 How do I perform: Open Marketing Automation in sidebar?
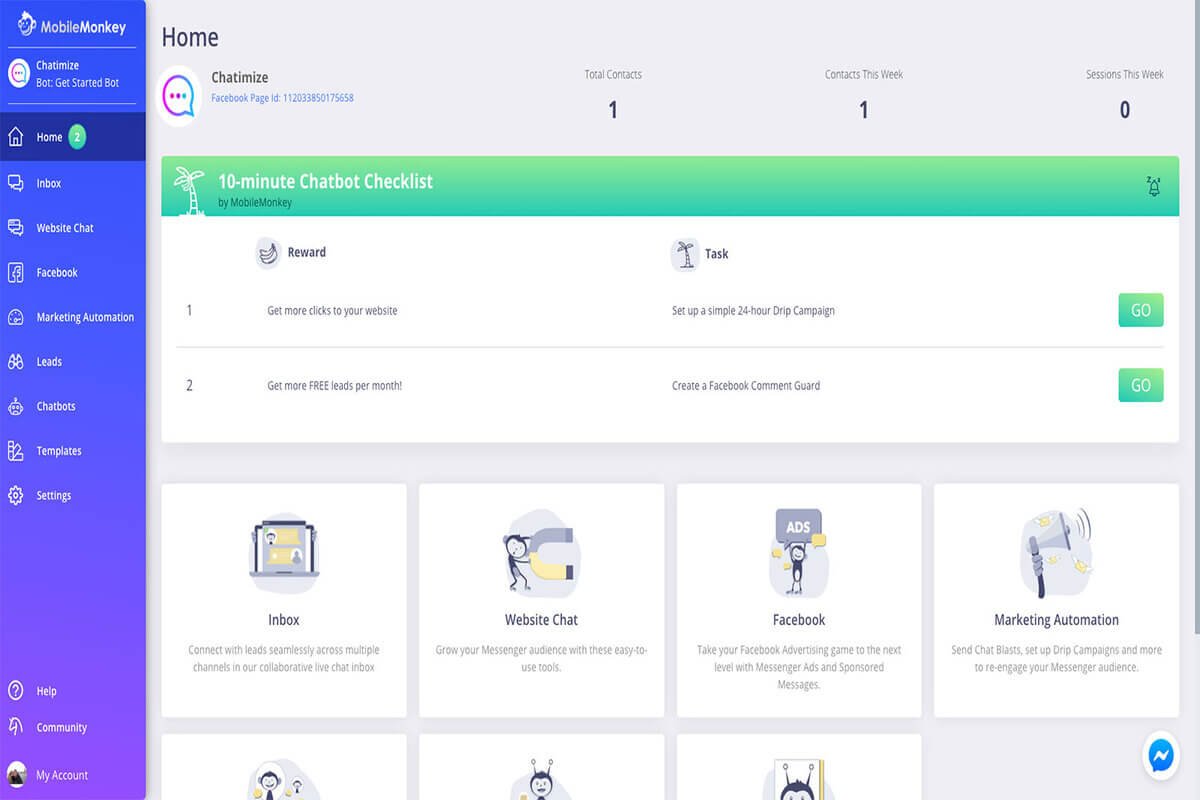click(73, 317)
